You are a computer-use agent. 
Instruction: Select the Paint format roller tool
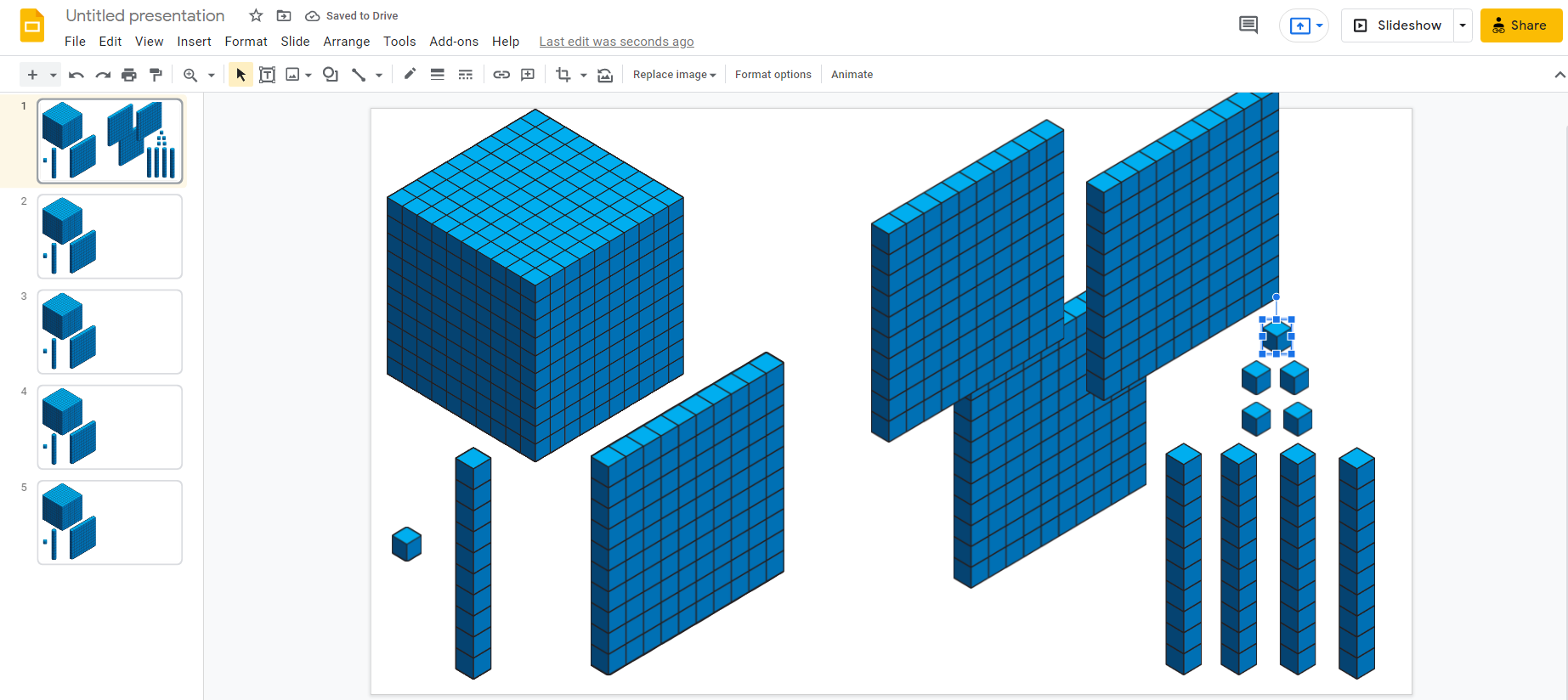[x=156, y=75]
